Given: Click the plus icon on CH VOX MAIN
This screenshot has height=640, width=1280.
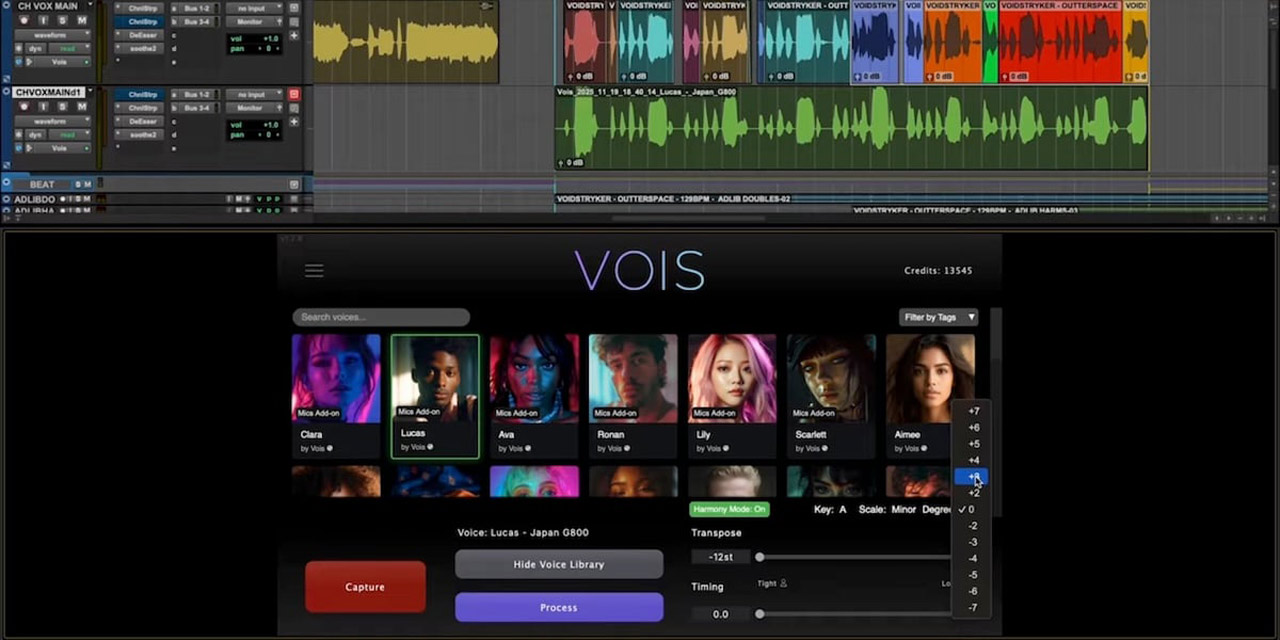Looking at the screenshot, I should 294,35.
